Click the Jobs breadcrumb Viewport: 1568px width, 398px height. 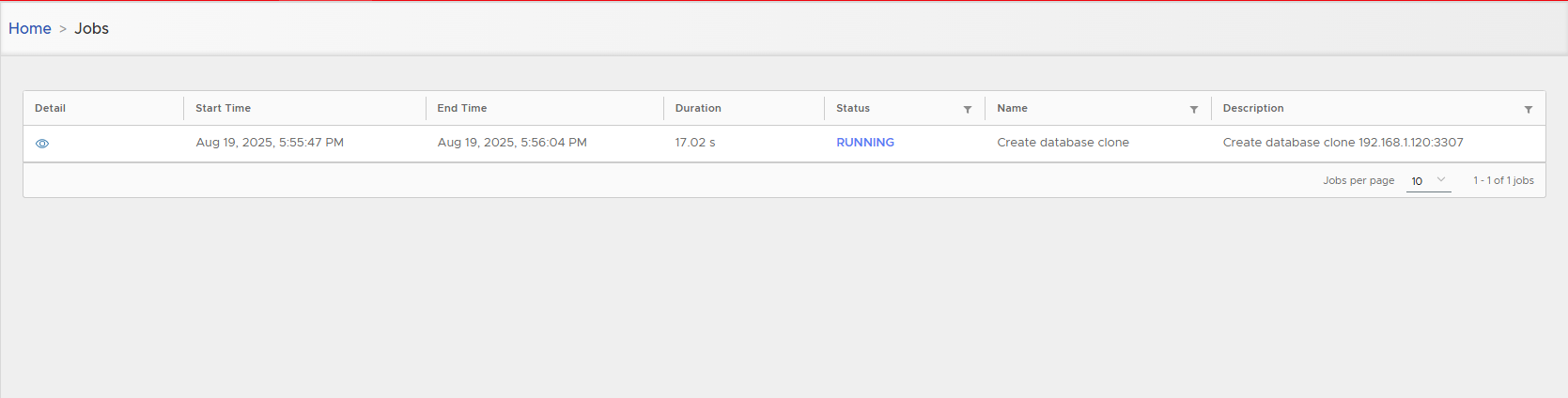coord(92,28)
